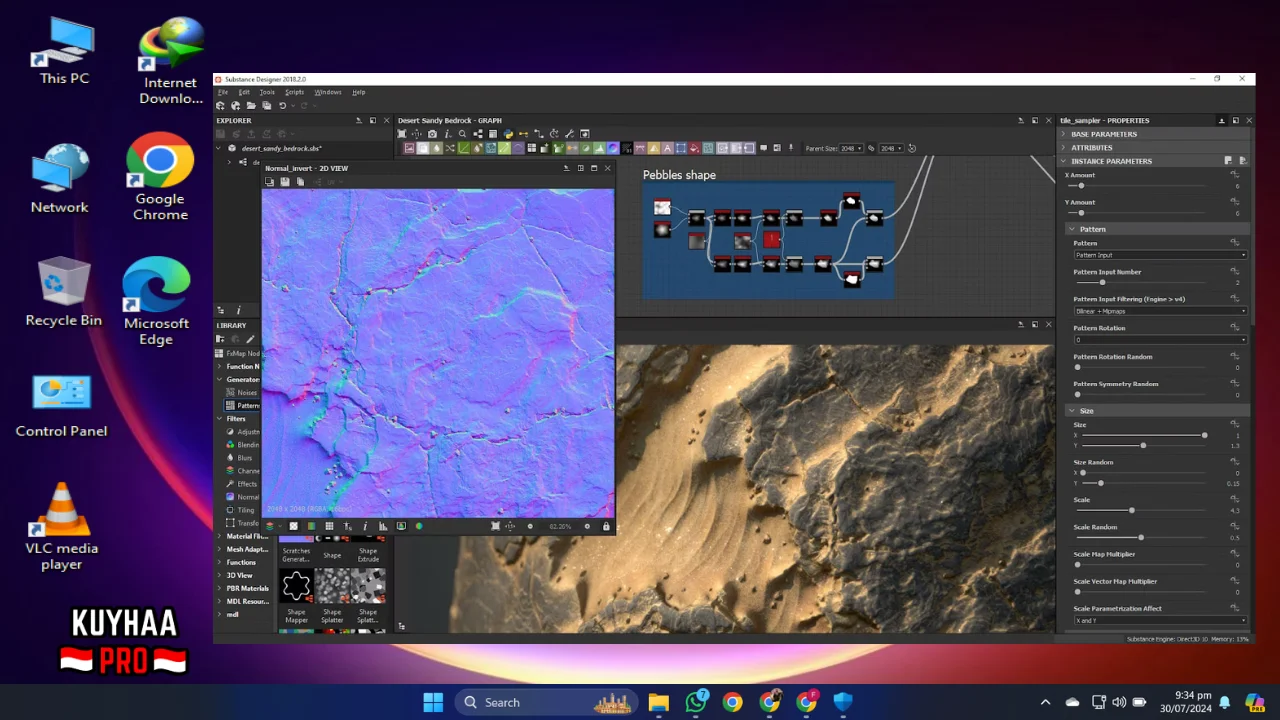Open Python scripting icon in graph toolbar
This screenshot has height=720, width=1280.
508,133
